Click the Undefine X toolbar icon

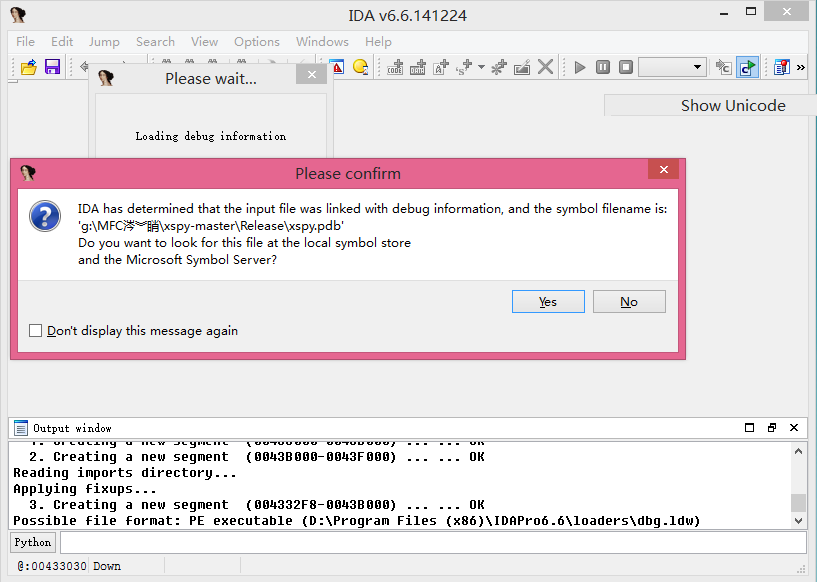[x=545, y=67]
